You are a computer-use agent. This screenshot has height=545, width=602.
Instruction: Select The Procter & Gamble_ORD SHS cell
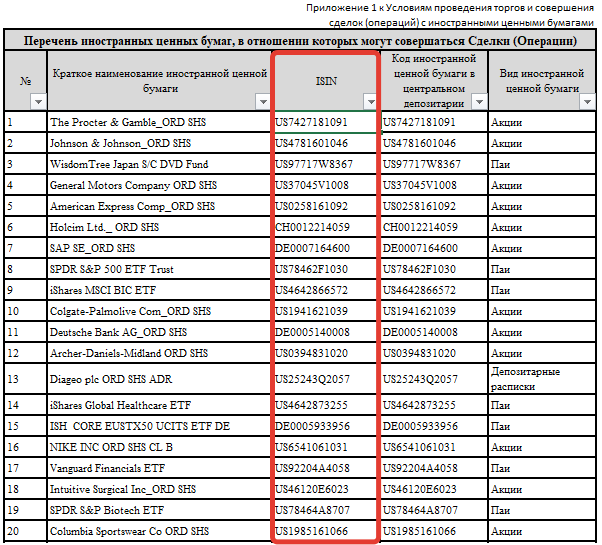point(158,122)
